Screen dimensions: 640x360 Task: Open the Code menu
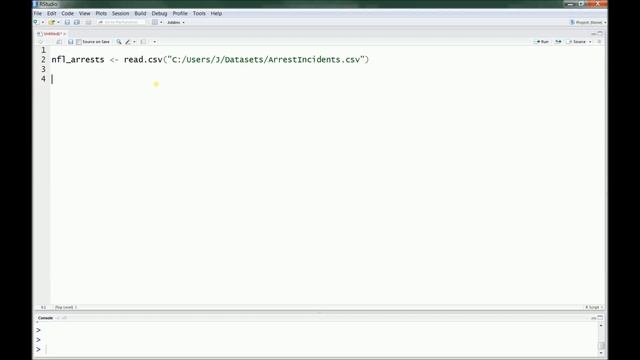coord(67,13)
